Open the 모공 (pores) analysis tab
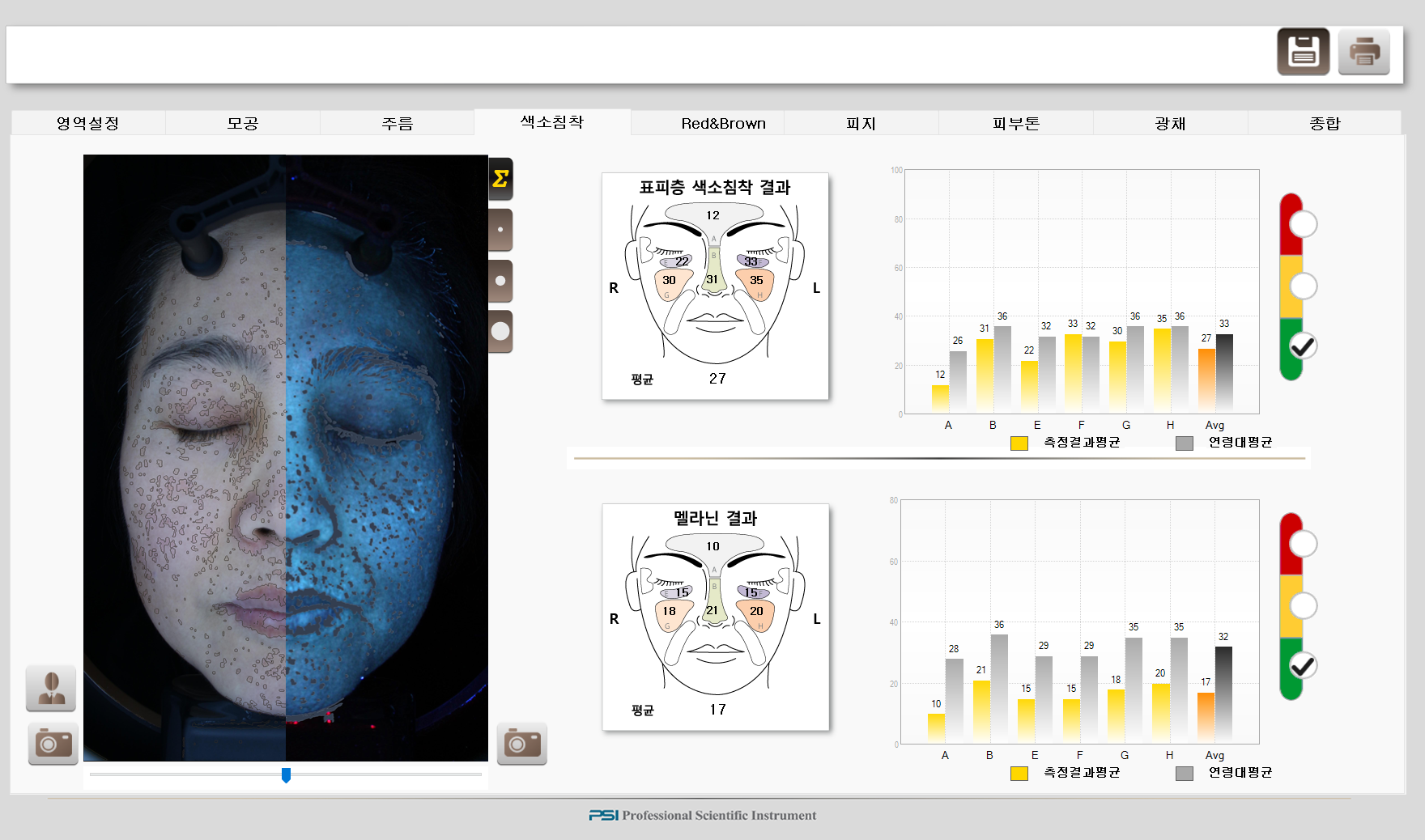The image size is (1425, 840). [243, 123]
